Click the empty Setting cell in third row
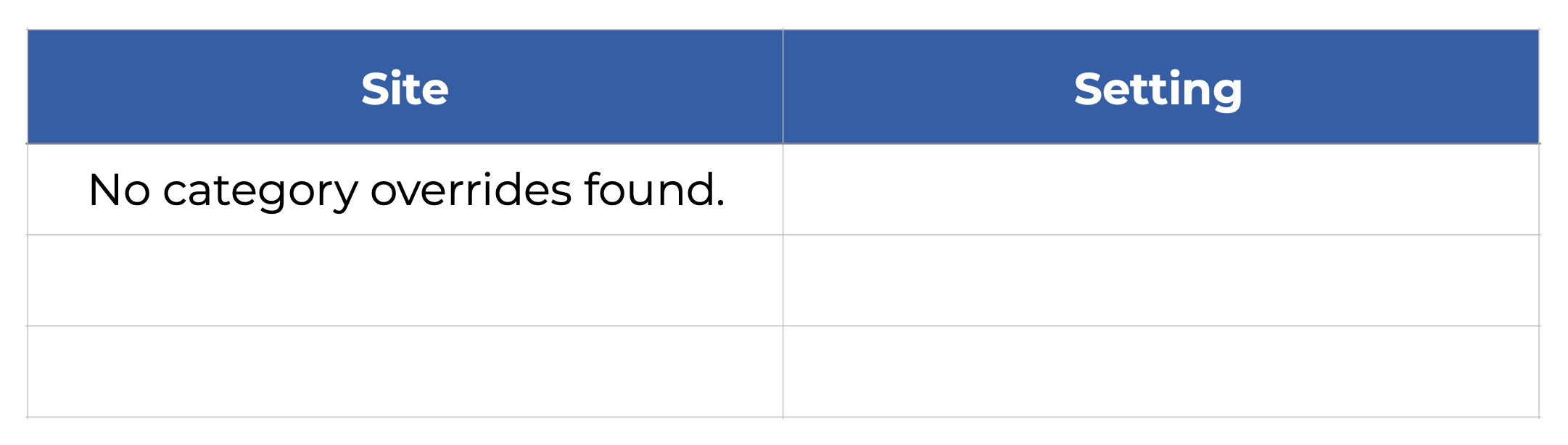 1160,372
